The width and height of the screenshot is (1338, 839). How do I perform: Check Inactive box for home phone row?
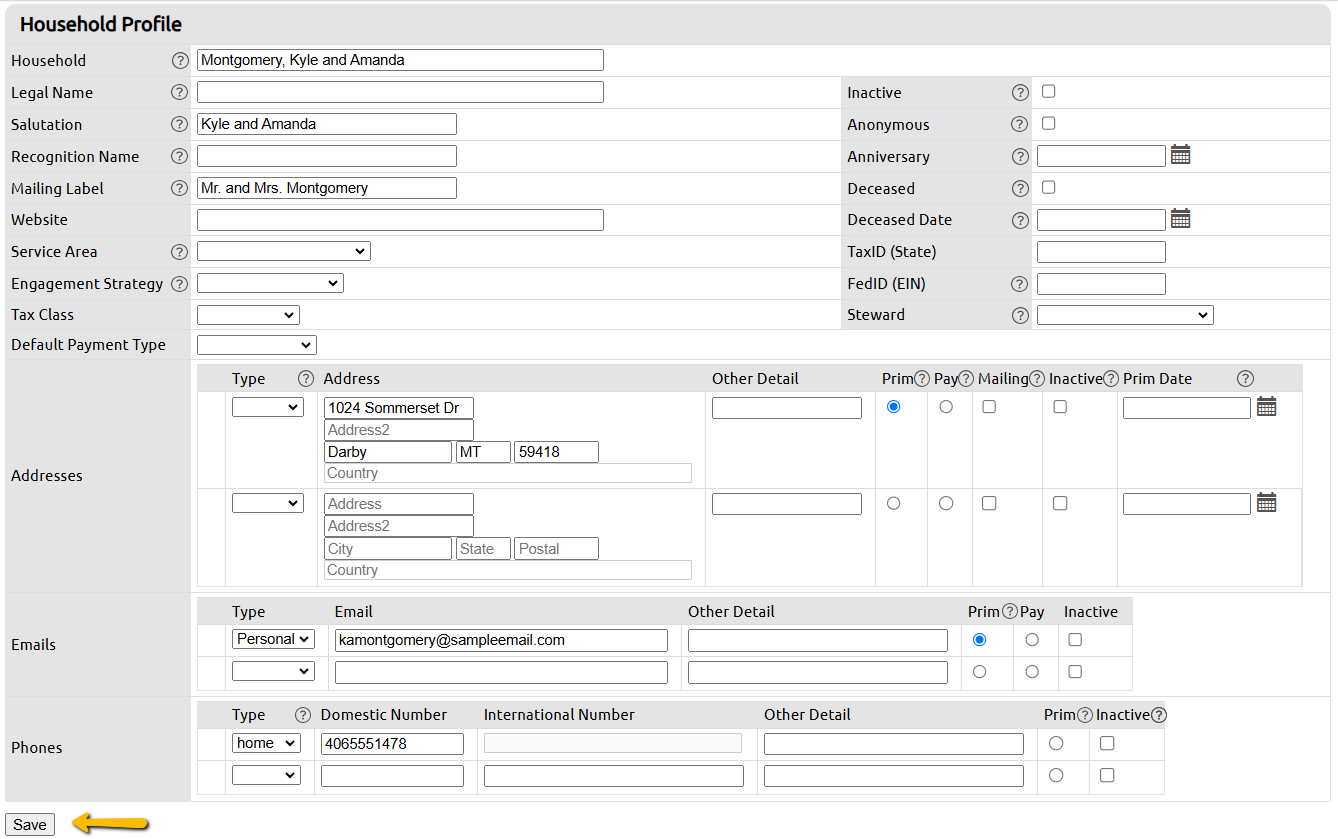pyautogui.click(x=1107, y=743)
